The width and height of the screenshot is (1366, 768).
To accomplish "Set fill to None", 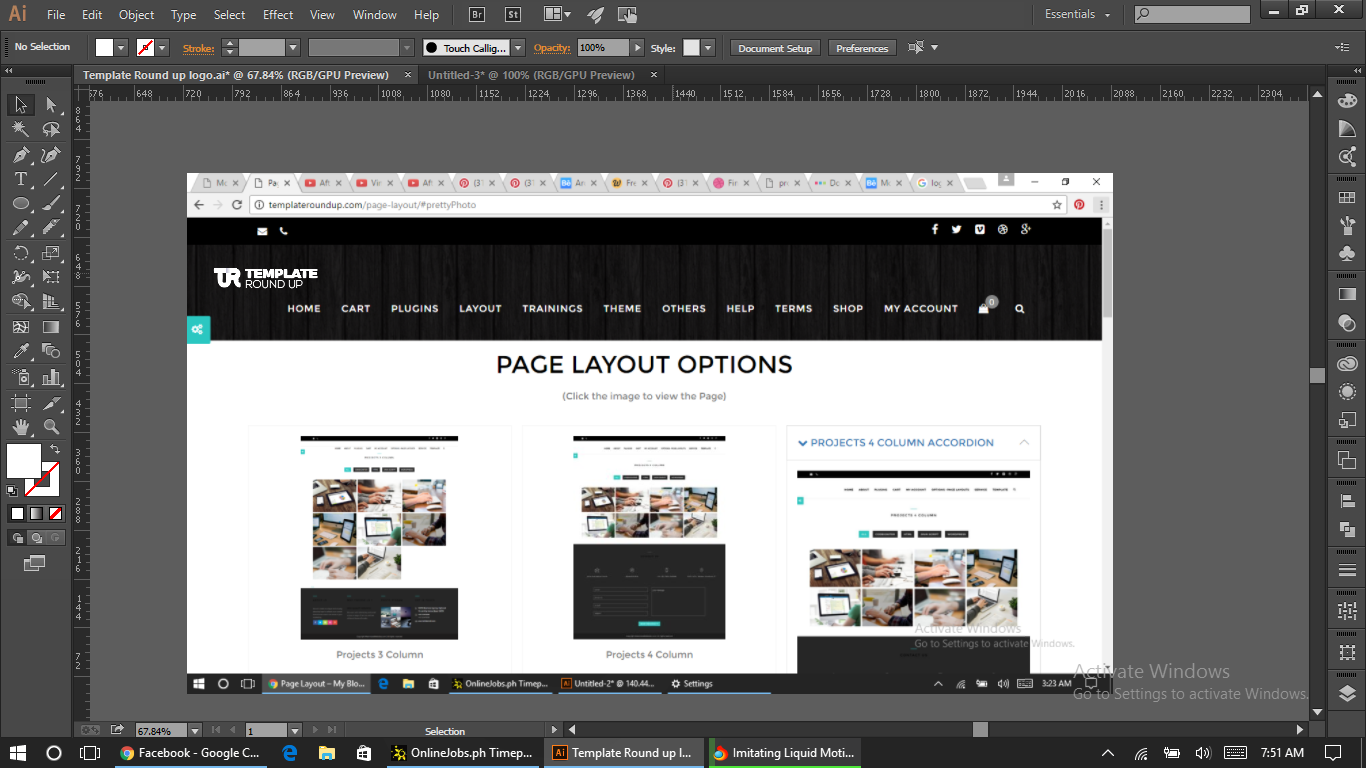I will coord(56,514).
